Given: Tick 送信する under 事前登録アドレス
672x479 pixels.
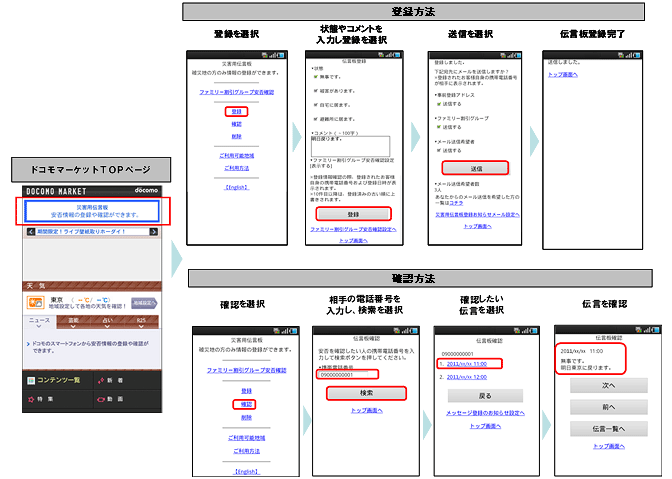Looking at the screenshot, I should [439, 104].
